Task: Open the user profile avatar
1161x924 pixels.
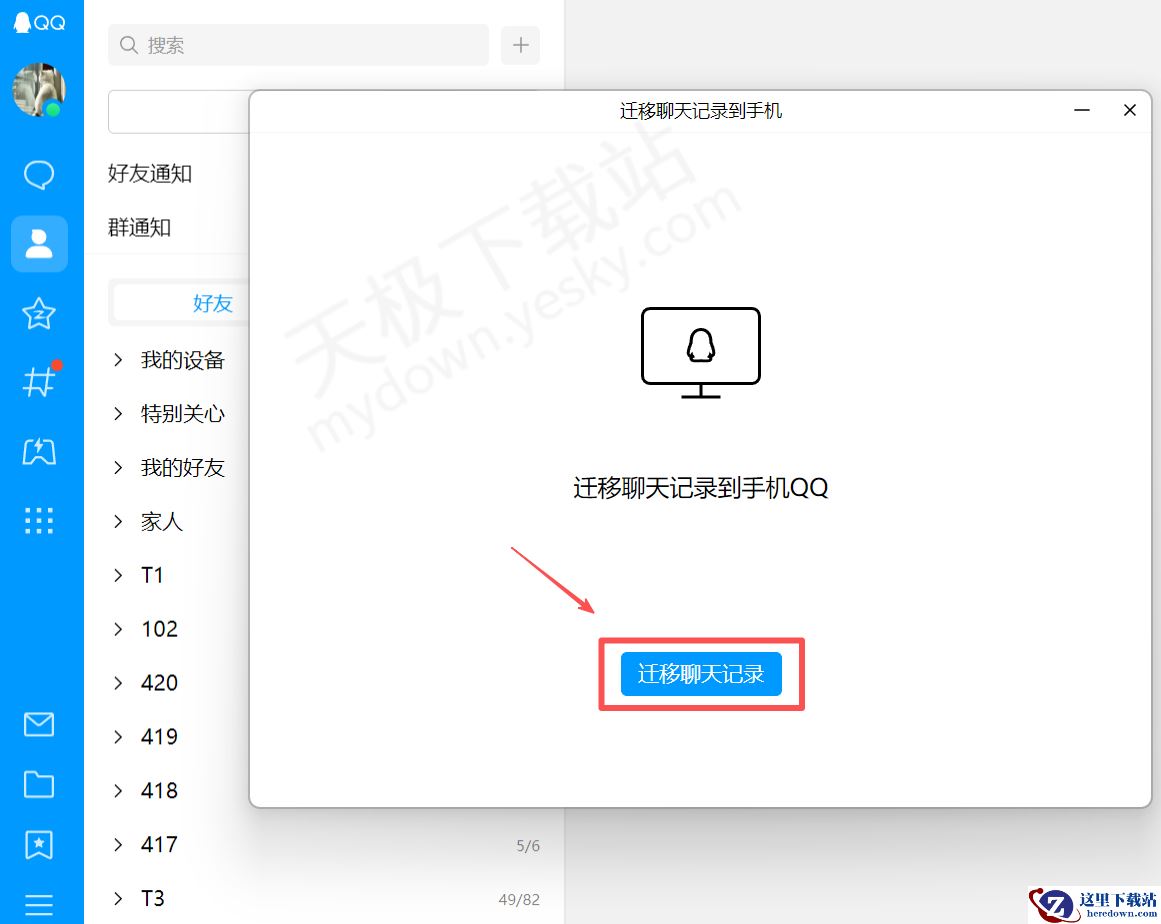Action: click(x=39, y=90)
